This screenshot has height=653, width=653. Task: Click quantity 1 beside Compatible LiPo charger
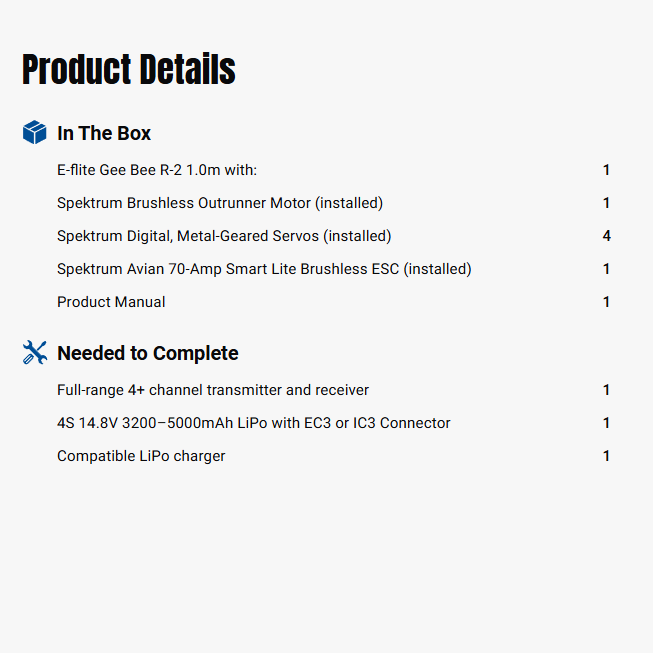point(606,456)
